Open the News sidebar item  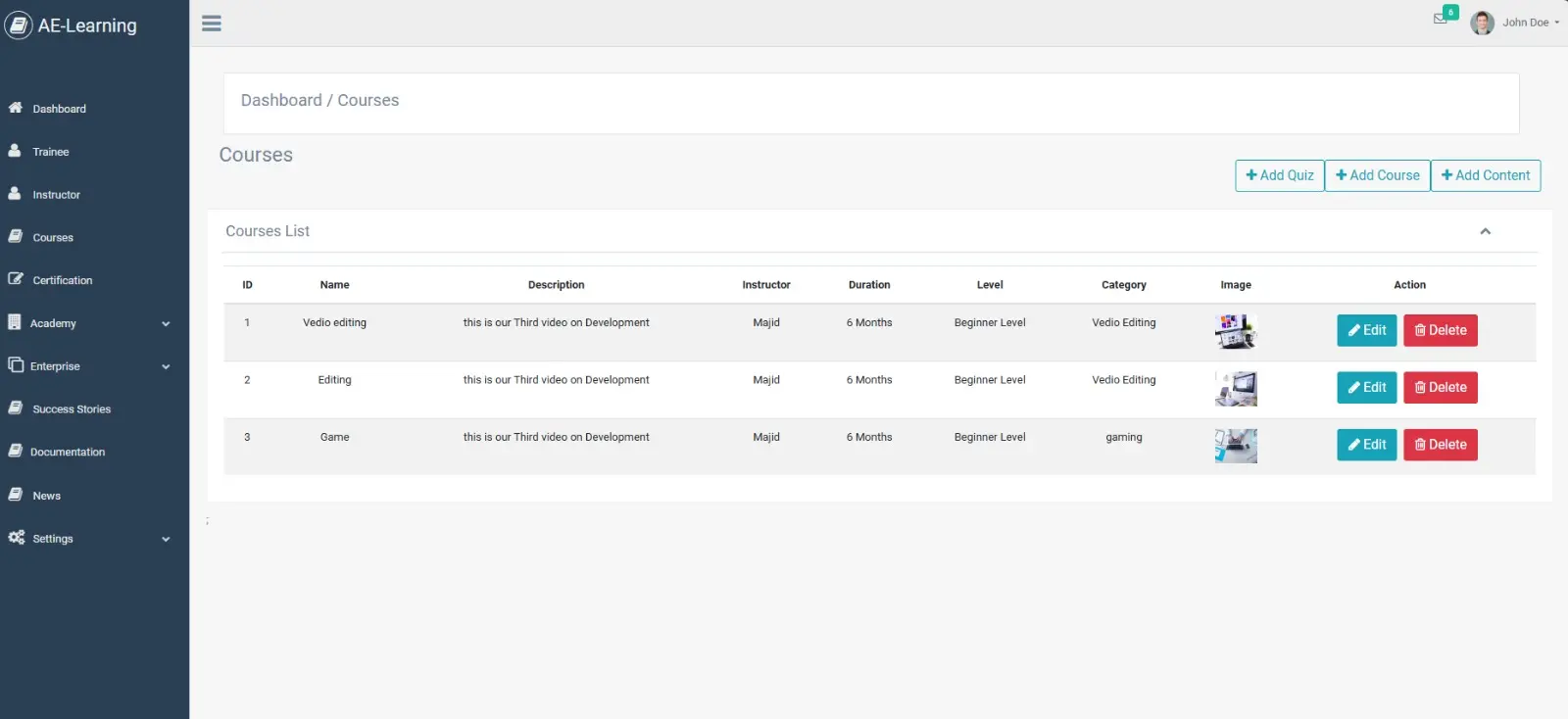point(46,496)
